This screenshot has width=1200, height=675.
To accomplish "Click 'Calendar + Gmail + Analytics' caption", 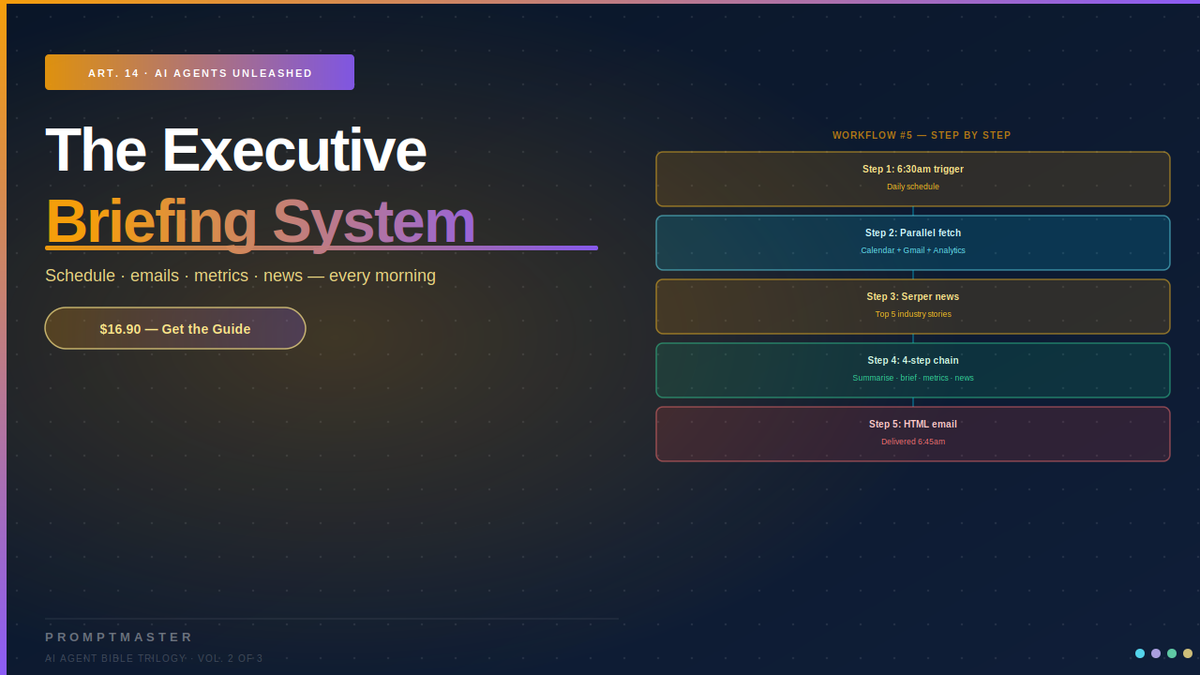I will pyautogui.click(x=913, y=250).
